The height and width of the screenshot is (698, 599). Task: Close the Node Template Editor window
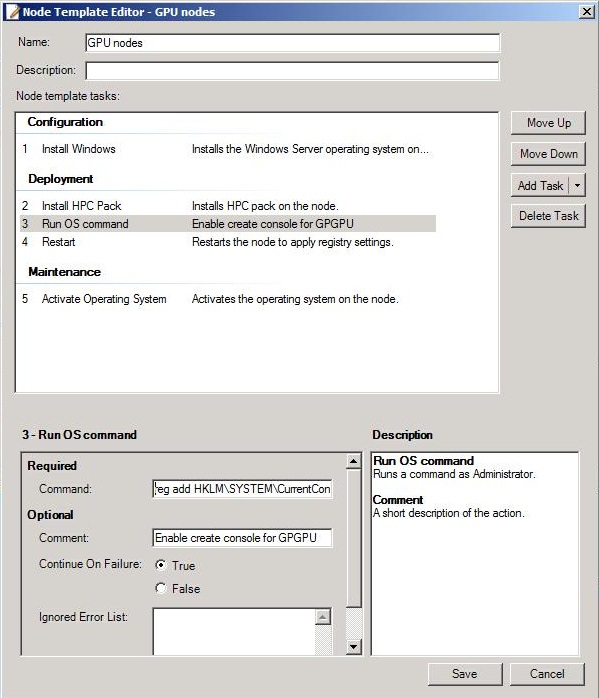[587, 12]
